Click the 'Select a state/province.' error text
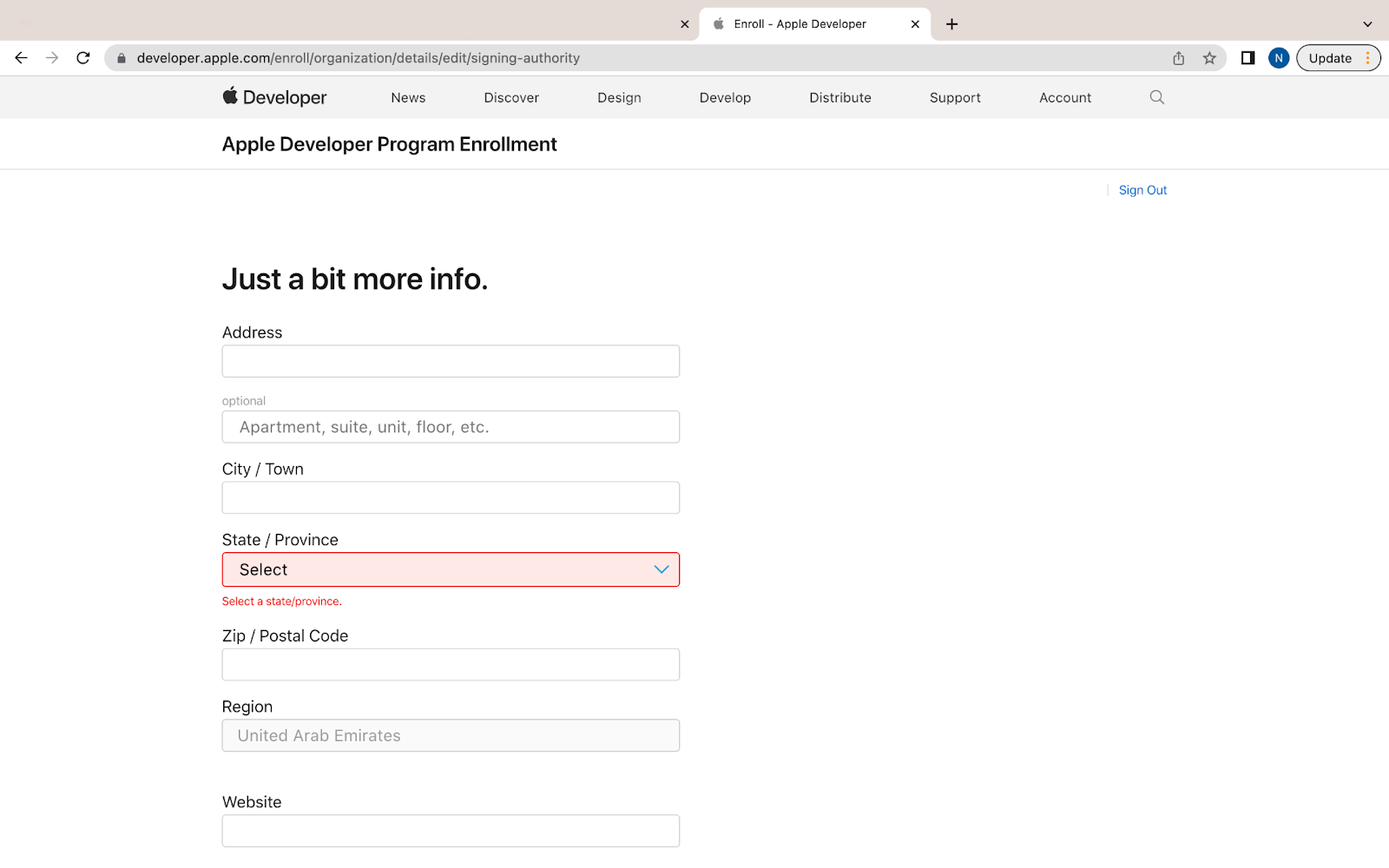Screen dimensions: 1389x868 click(x=282, y=602)
